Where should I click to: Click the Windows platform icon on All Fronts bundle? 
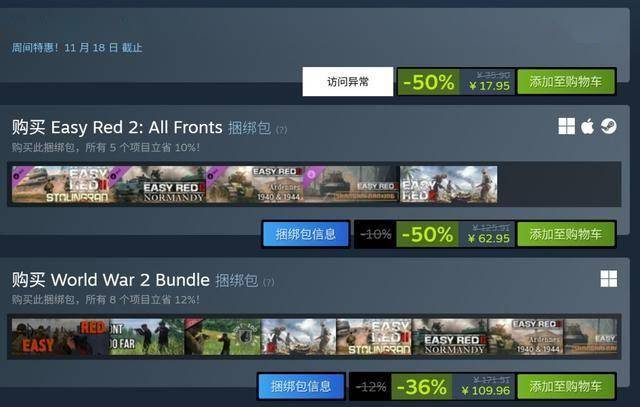(x=567, y=126)
